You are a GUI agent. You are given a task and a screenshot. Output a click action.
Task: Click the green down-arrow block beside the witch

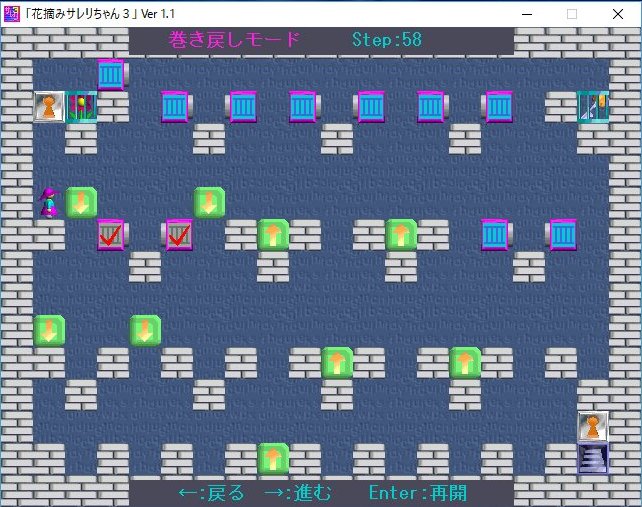(81, 202)
